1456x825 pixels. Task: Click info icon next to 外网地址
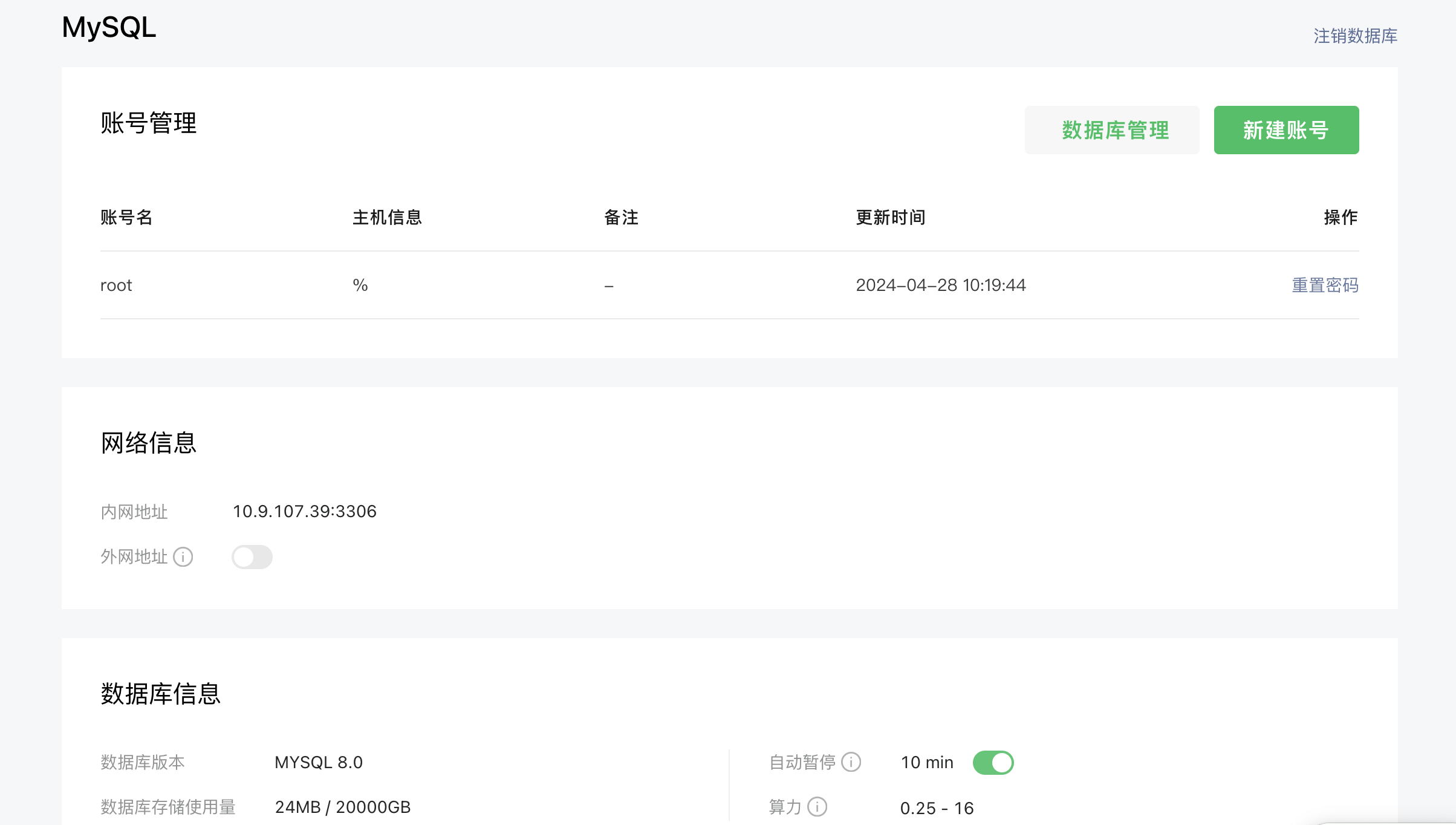(183, 556)
